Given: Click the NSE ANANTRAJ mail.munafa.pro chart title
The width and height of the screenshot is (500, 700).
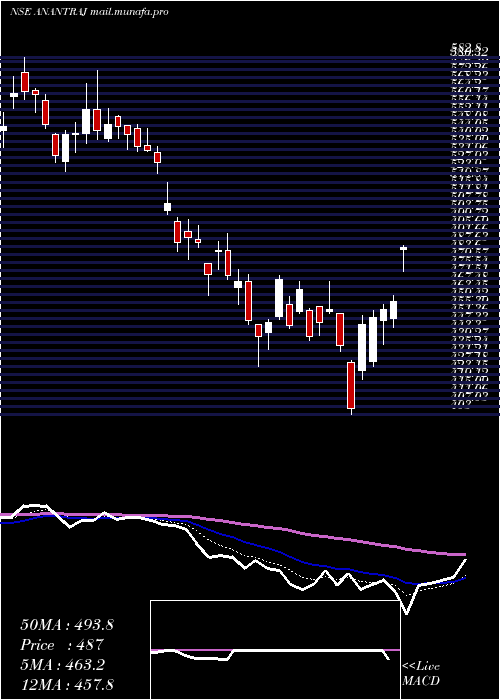Looking at the screenshot, I should pos(89,12).
